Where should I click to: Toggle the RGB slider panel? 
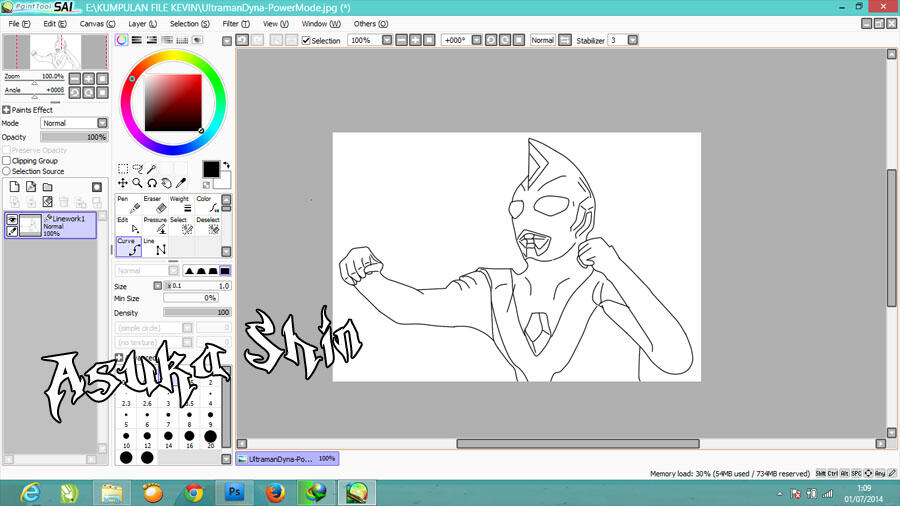point(137,40)
